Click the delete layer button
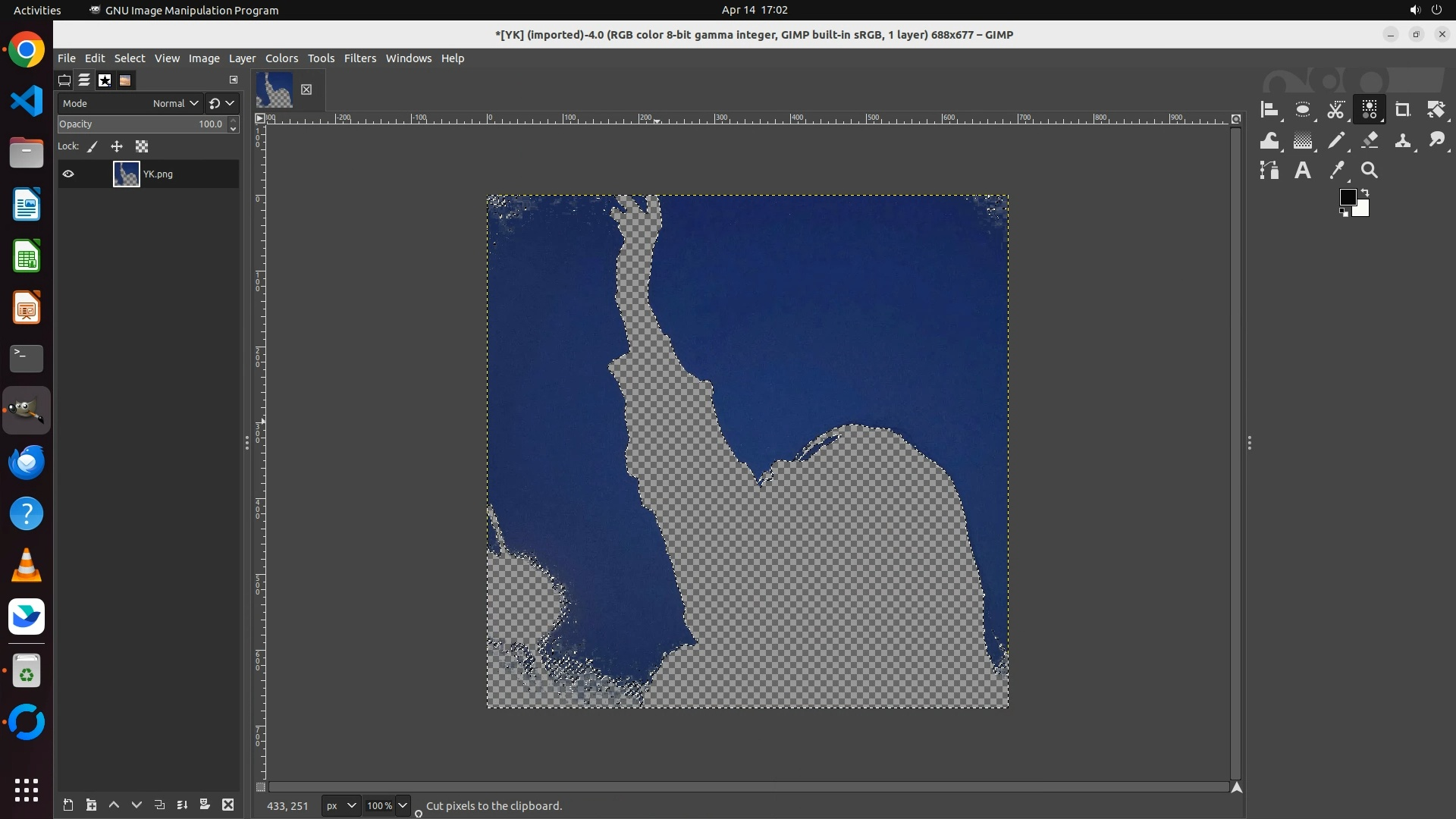This screenshot has height=819, width=1456. (227, 805)
